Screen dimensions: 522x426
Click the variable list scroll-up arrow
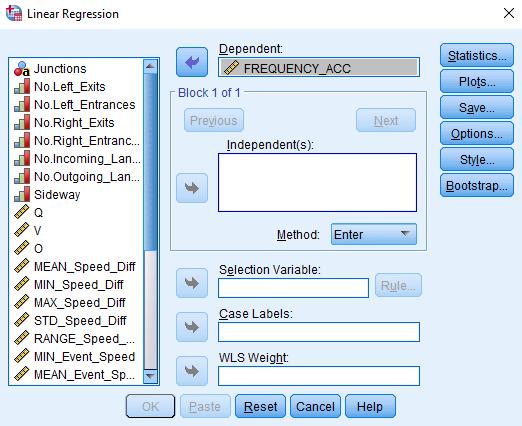point(150,66)
